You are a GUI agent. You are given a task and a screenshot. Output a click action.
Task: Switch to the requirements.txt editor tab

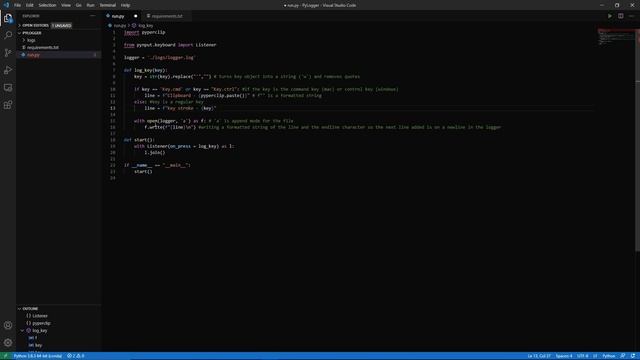pos(167,16)
